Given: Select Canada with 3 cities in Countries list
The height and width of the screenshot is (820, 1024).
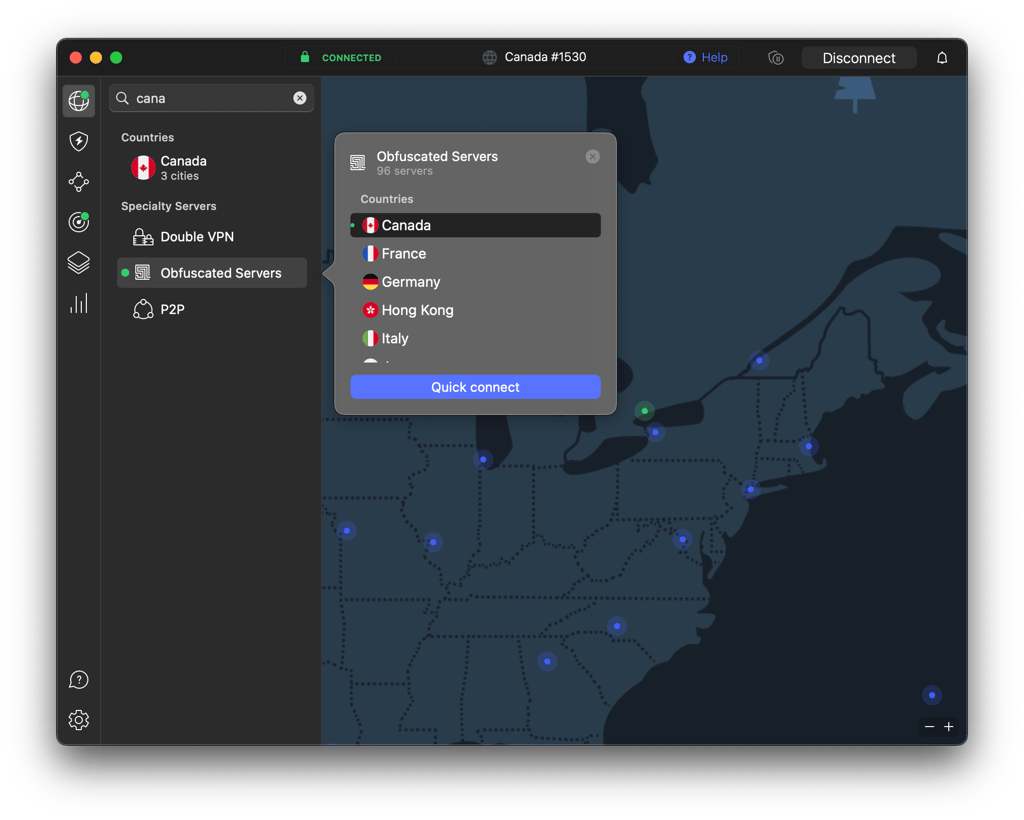Looking at the screenshot, I should (x=212, y=168).
